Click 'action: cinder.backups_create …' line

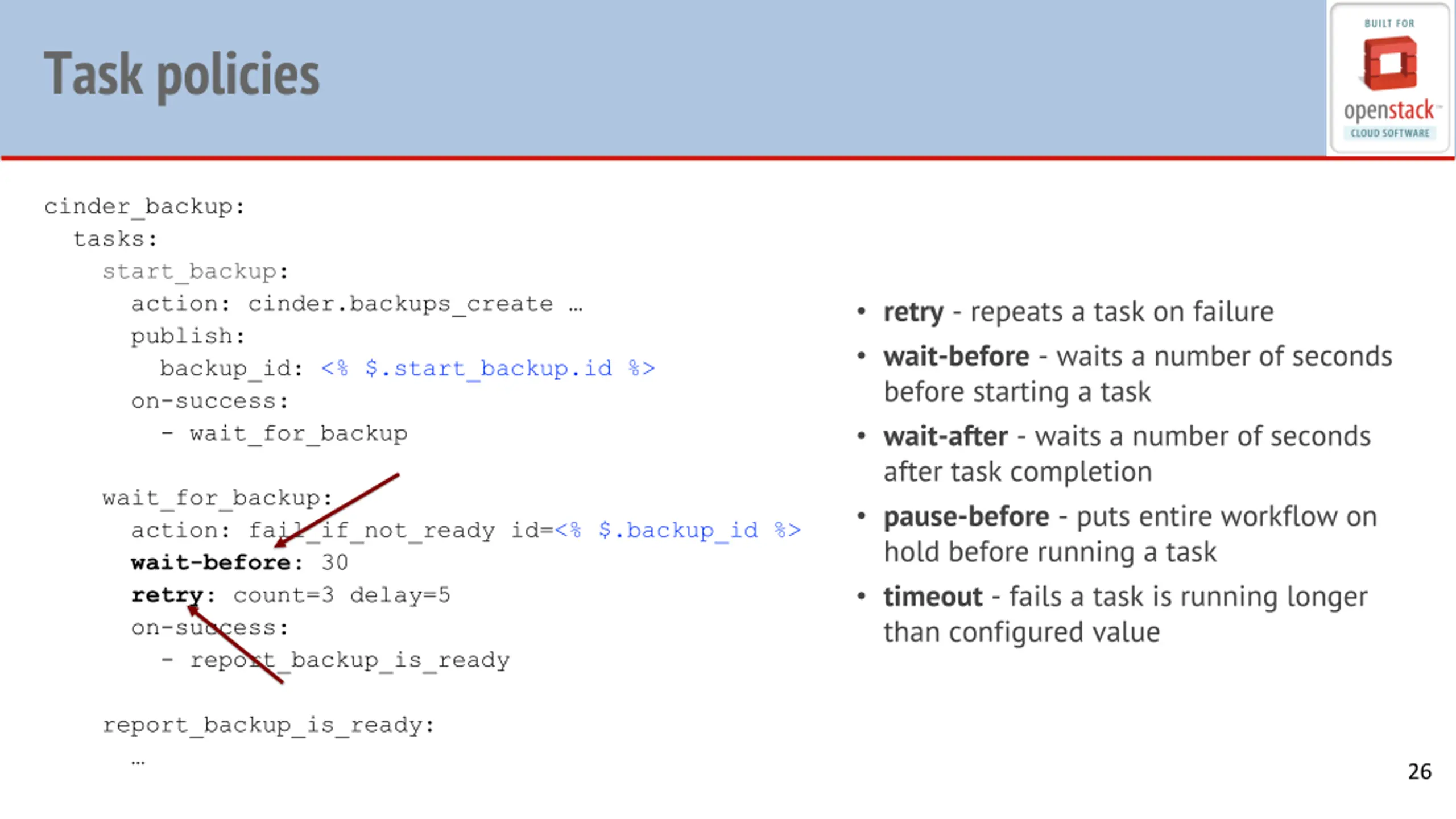[x=357, y=304]
